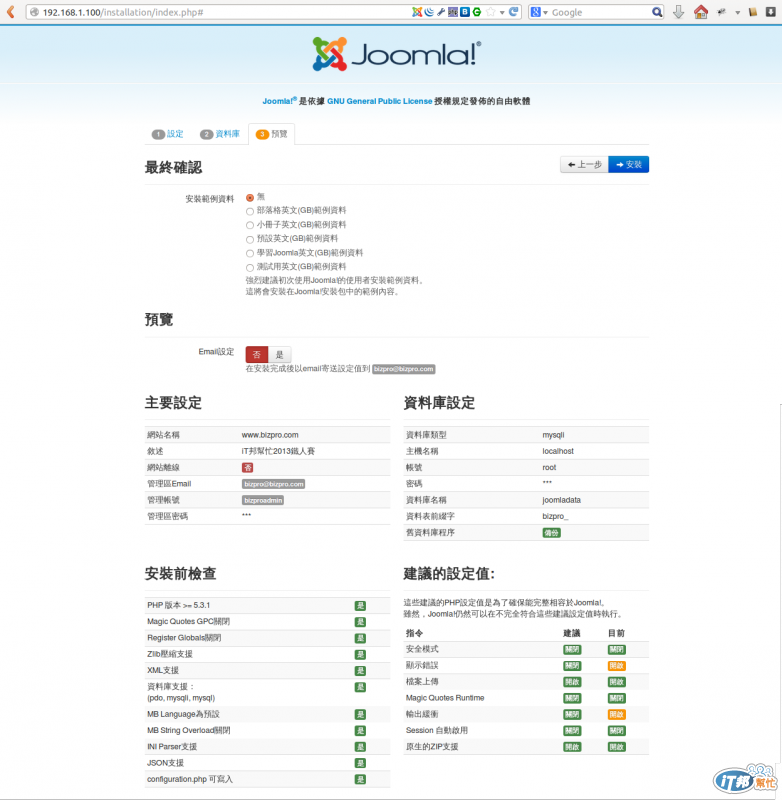Click the root database account value

(x=549, y=467)
